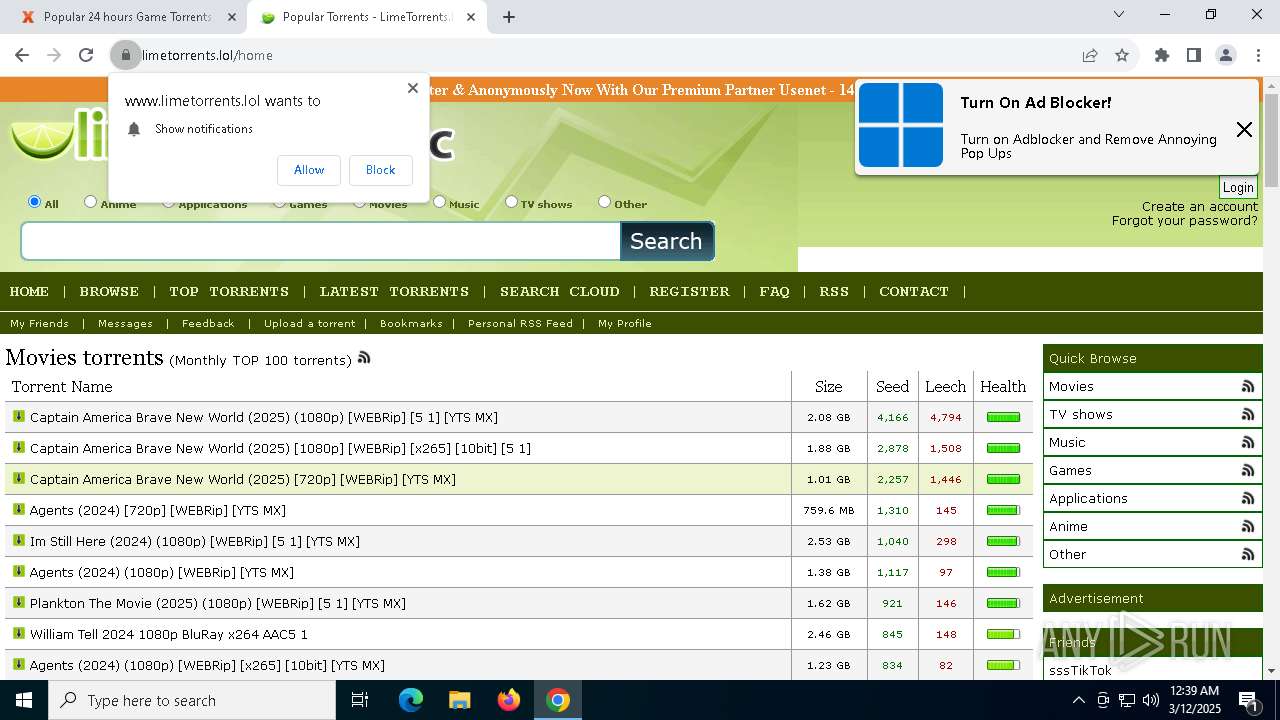Viewport: 1280px width, 720px height.
Task: Allow notifications from limetorrents
Action: coord(309,170)
